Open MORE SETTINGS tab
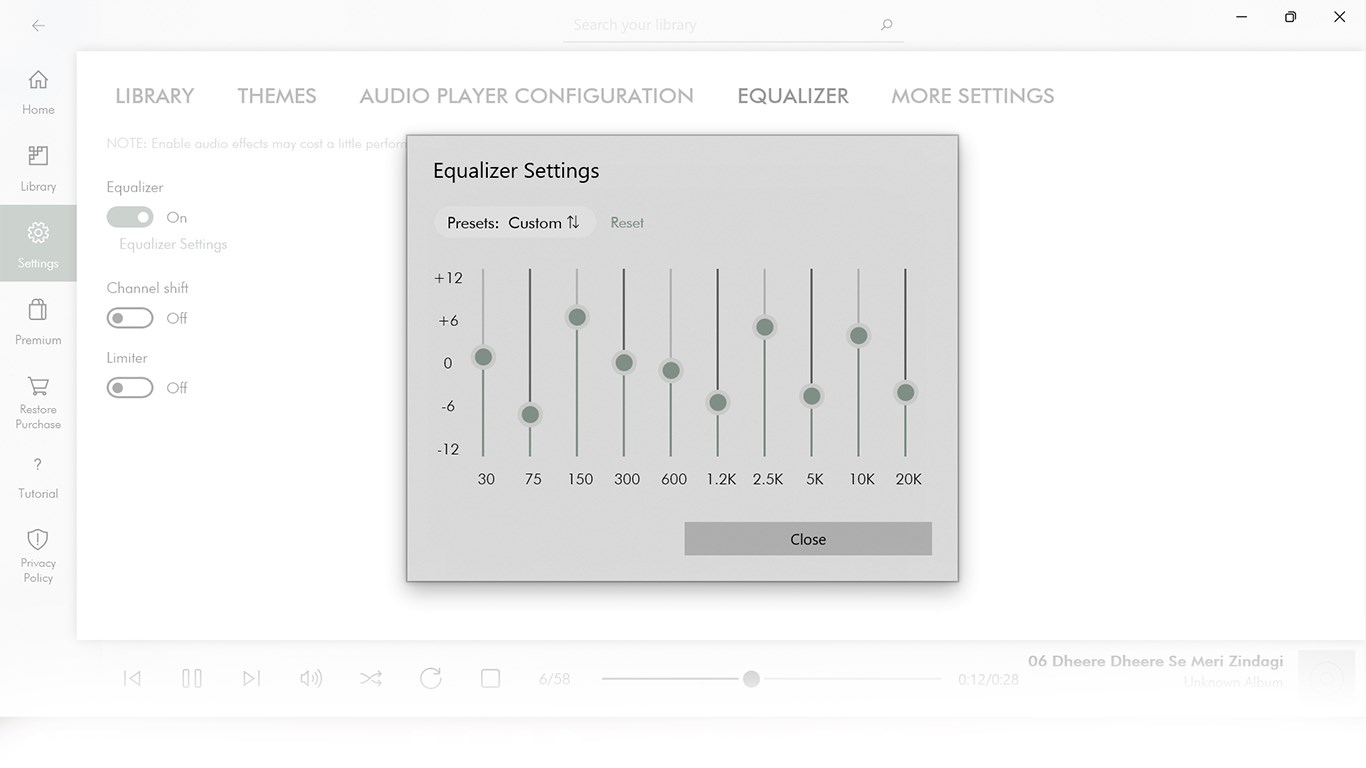This screenshot has height=768, width=1366. pyautogui.click(x=972, y=95)
